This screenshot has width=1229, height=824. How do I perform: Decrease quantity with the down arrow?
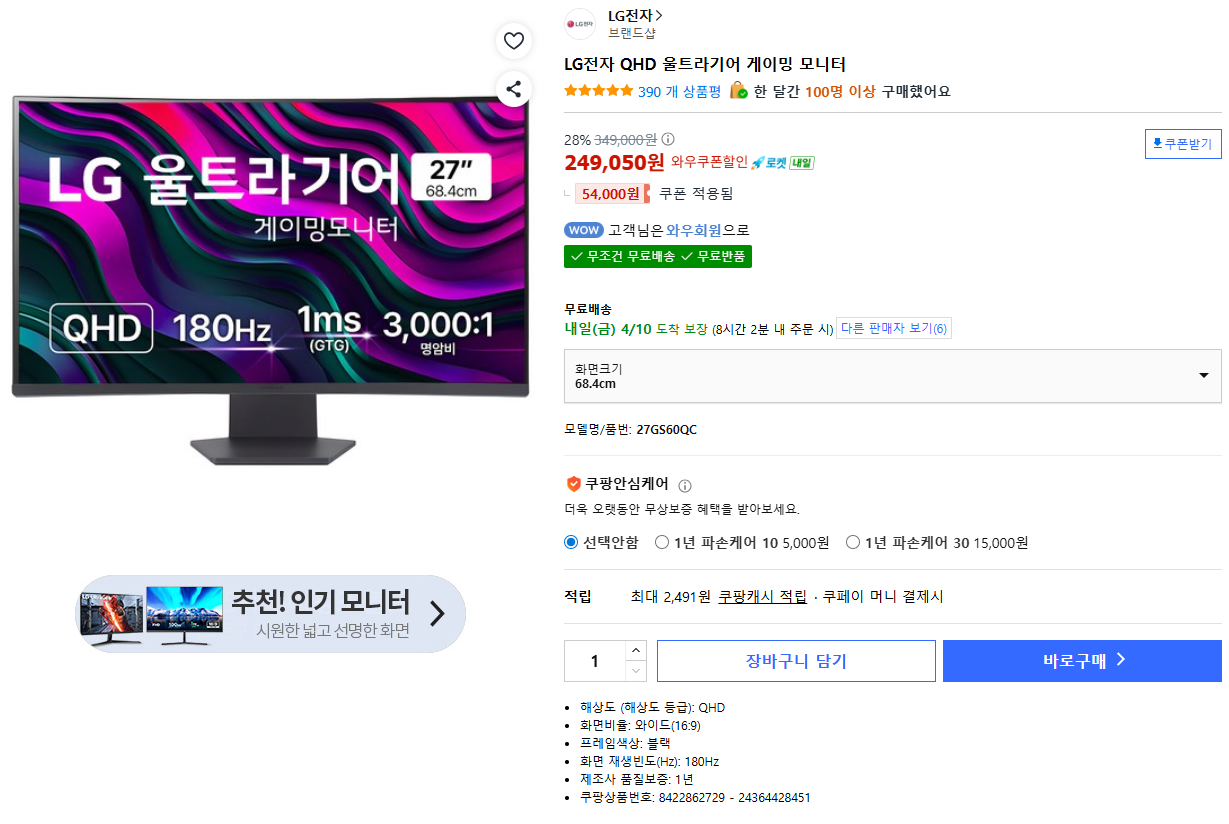pos(636,671)
